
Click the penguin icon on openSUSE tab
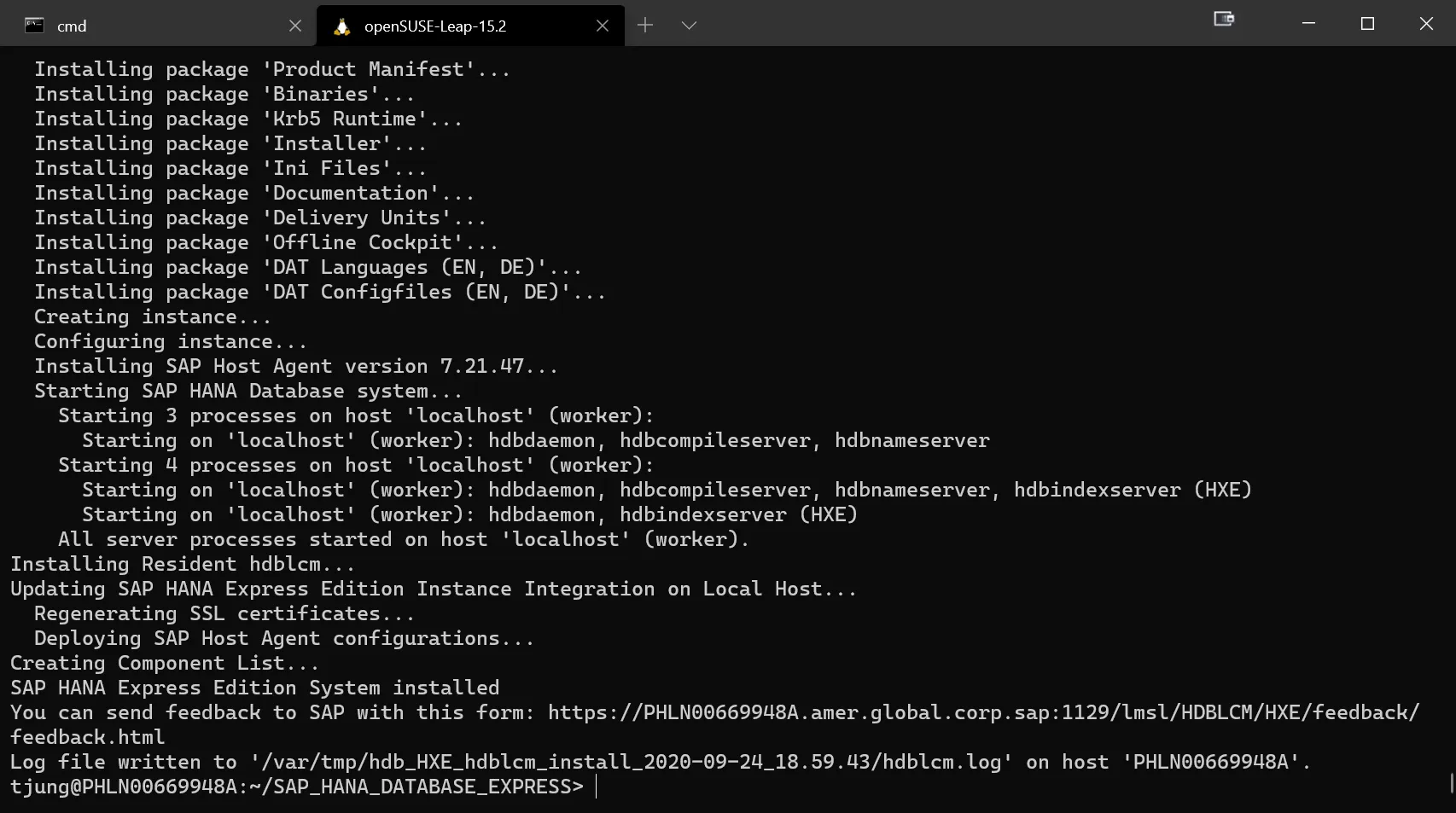pyautogui.click(x=342, y=26)
